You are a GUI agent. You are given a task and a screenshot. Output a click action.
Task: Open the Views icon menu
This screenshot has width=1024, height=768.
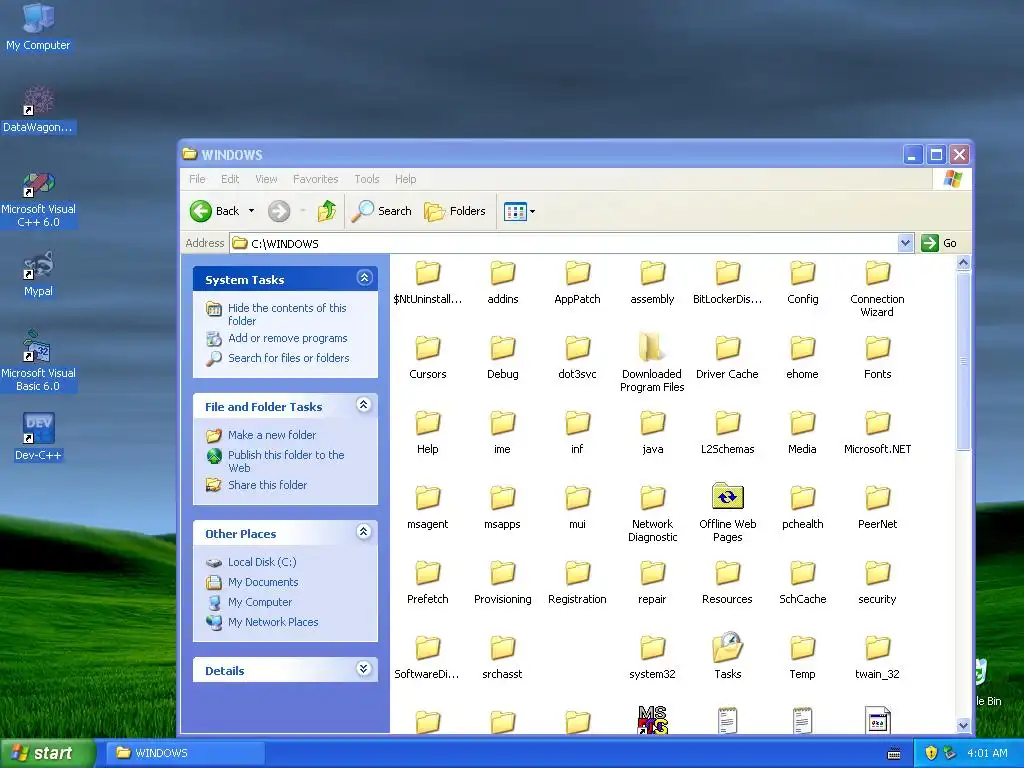coord(519,211)
